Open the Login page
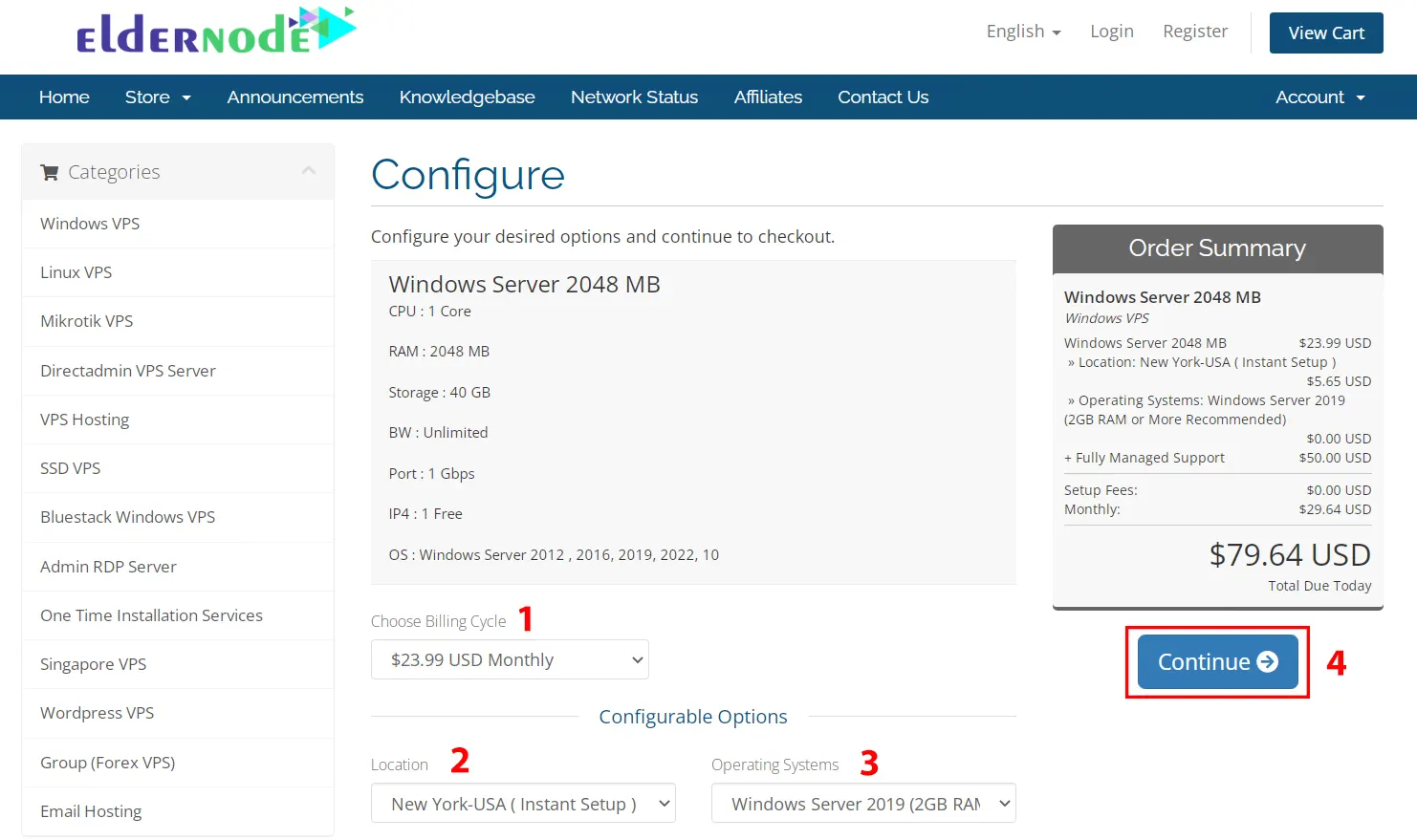This screenshot has width=1417, height=840. click(1111, 31)
